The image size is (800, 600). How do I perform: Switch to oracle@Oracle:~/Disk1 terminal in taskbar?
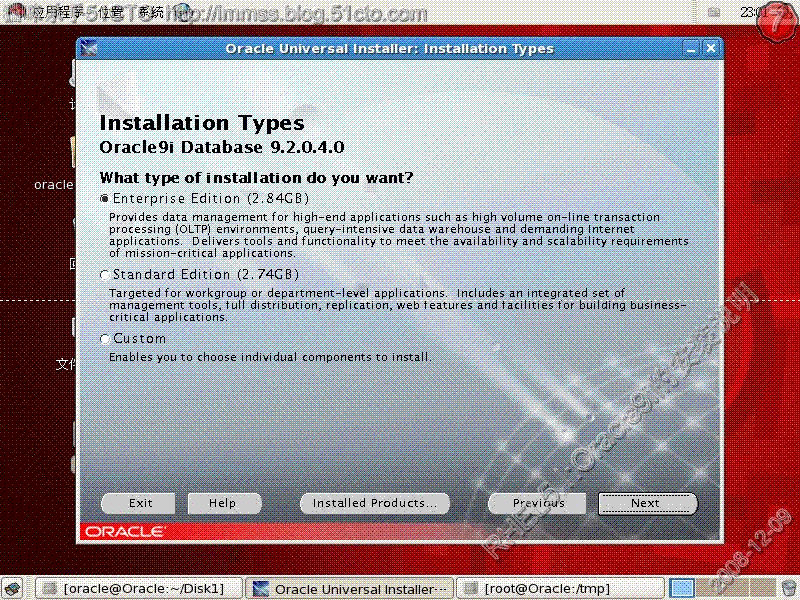click(139, 588)
